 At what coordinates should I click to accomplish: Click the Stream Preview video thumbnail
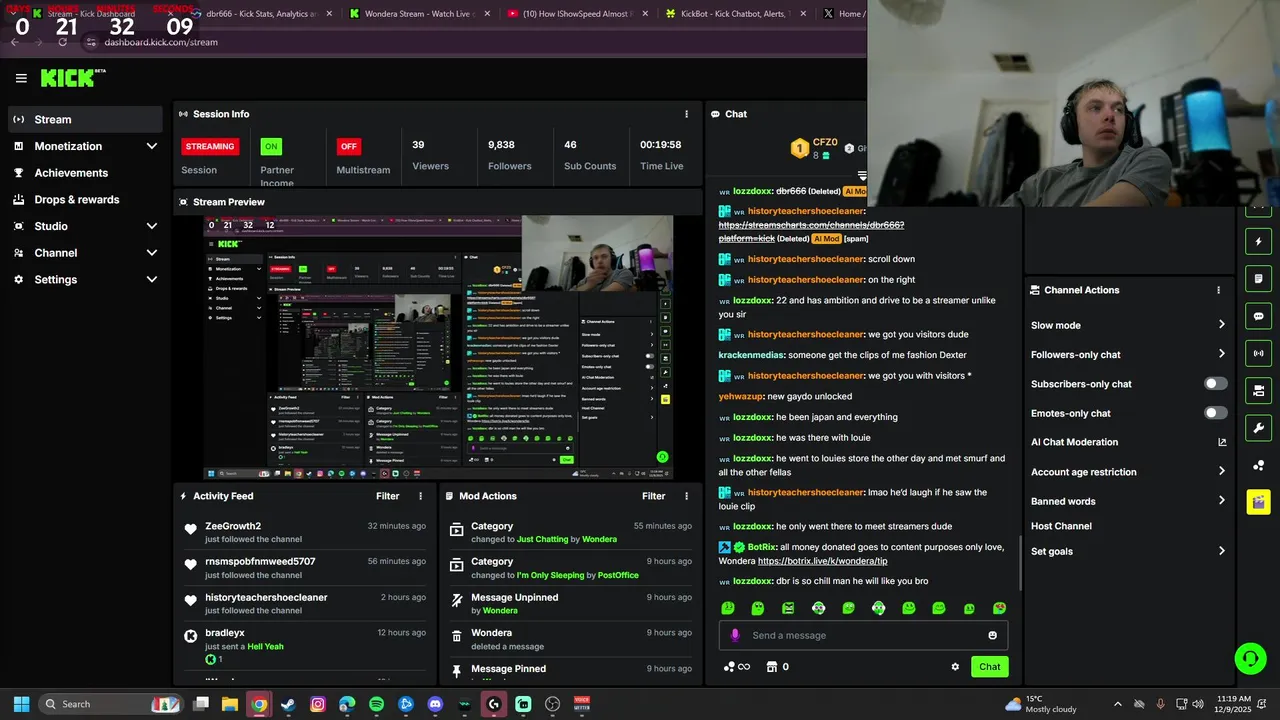[x=438, y=348]
